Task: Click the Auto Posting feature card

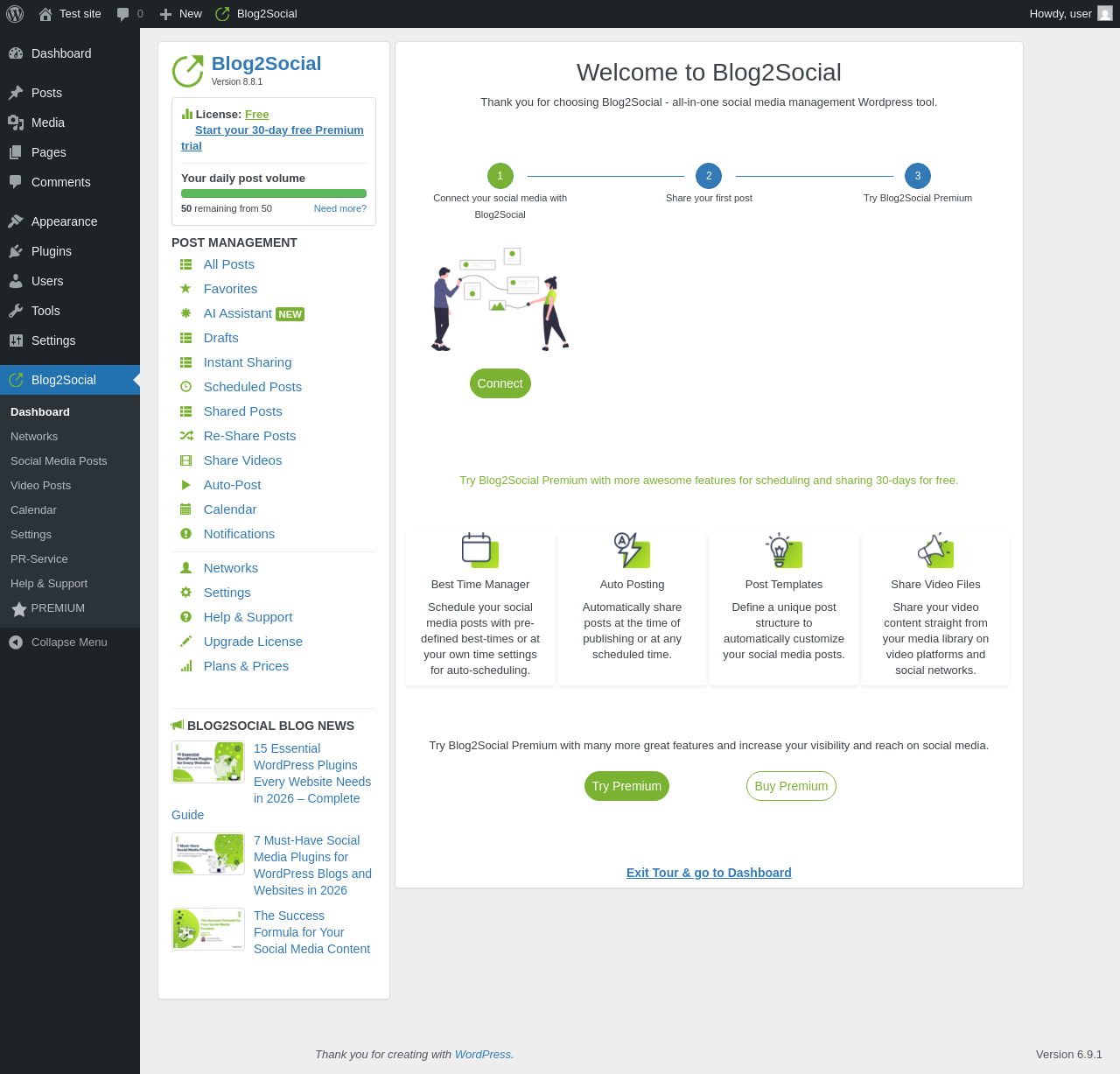Action: 633,608
